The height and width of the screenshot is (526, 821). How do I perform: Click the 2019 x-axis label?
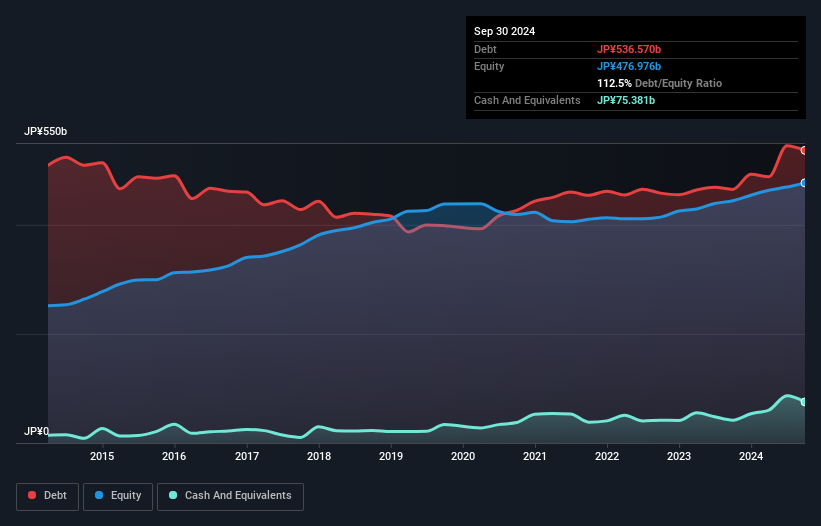coord(391,456)
